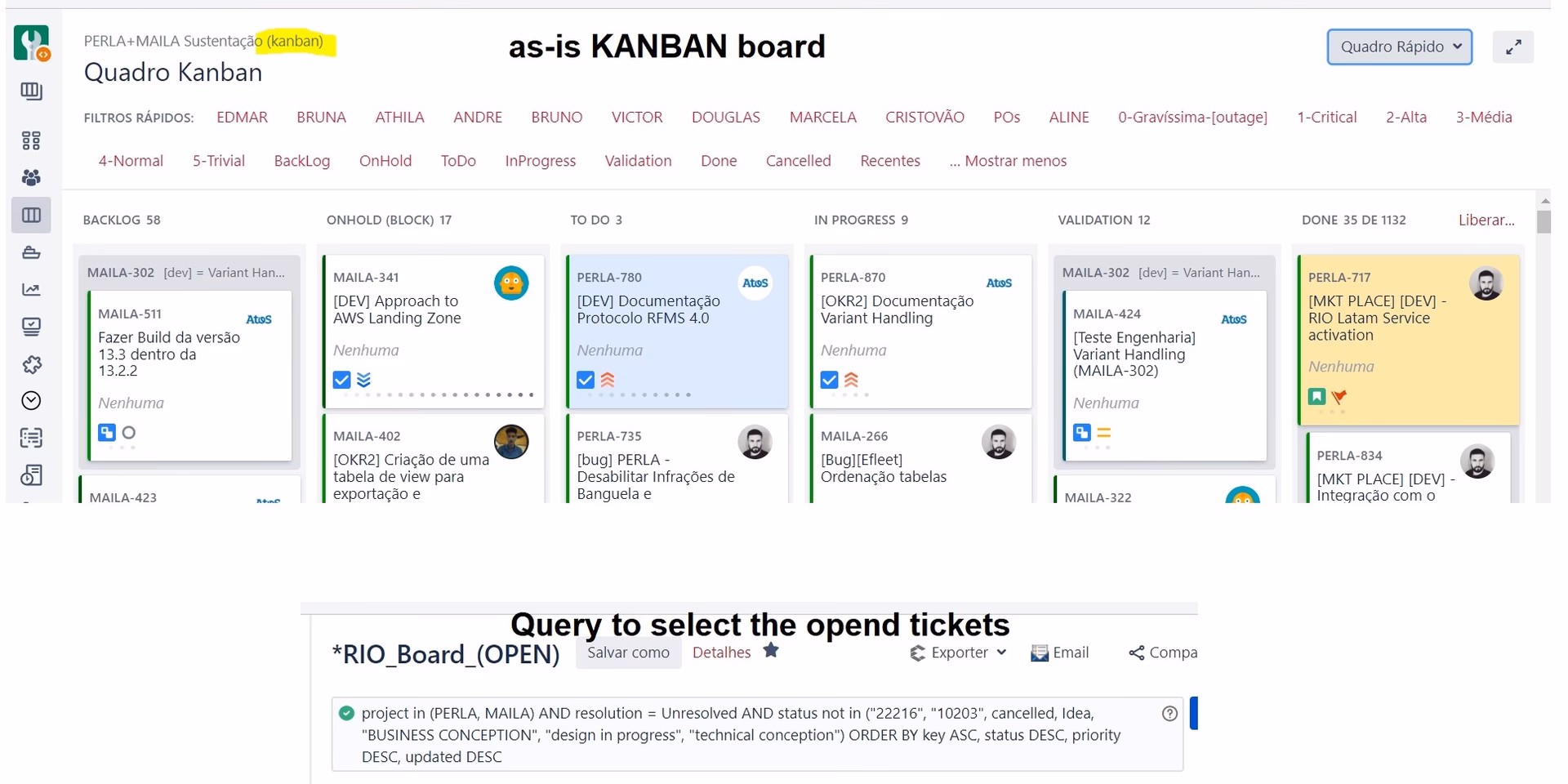Select the Releases ship icon in the sidebar
Image resolution: width=1568 pixels, height=784 pixels.
31,252
